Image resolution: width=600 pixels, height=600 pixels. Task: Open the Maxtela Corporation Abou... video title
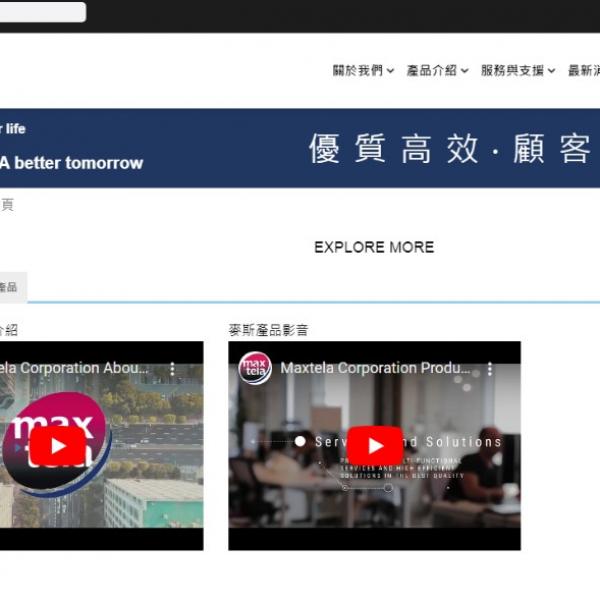tap(74, 368)
